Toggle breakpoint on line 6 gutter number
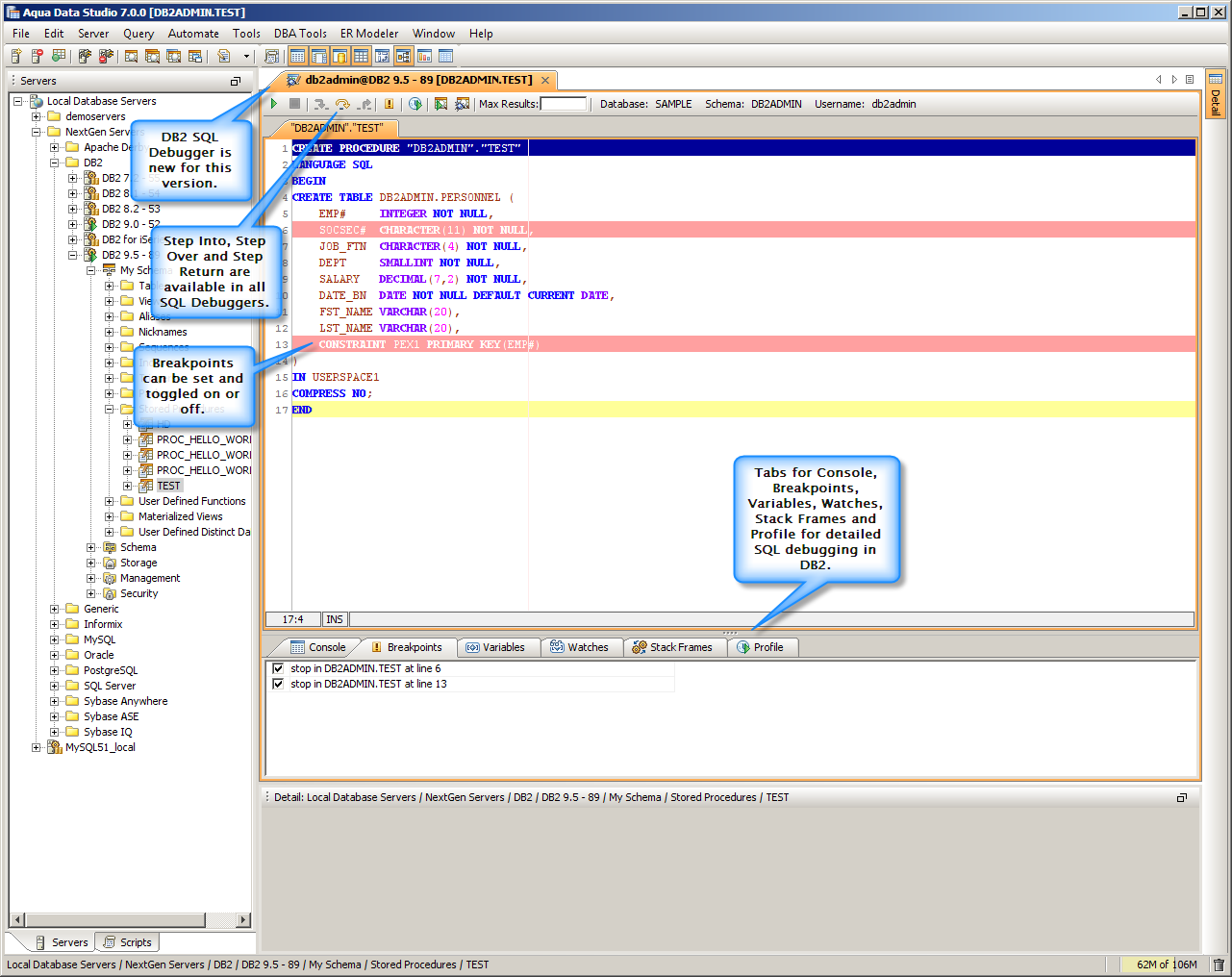 (285, 230)
